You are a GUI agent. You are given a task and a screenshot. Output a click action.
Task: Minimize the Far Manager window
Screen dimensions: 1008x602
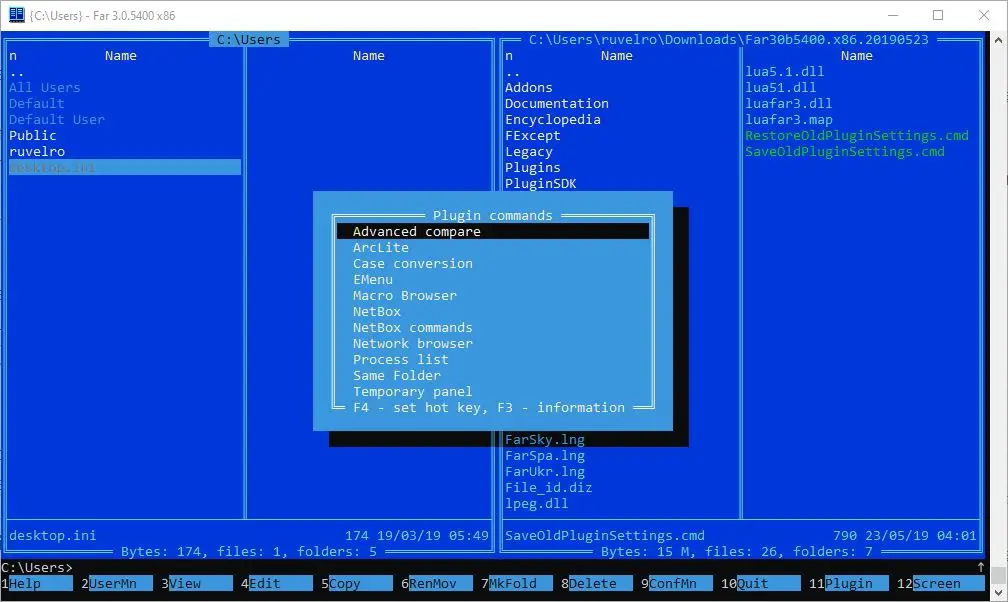coord(893,15)
